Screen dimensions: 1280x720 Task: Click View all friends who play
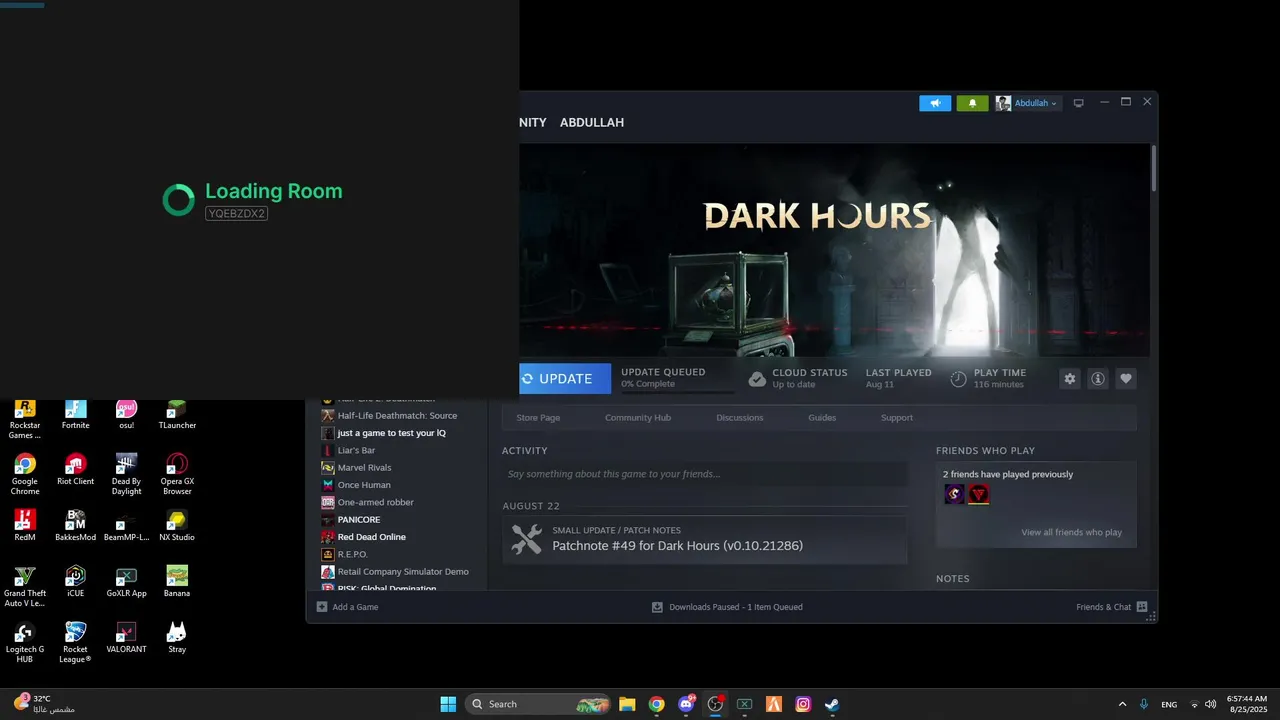click(x=1072, y=533)
